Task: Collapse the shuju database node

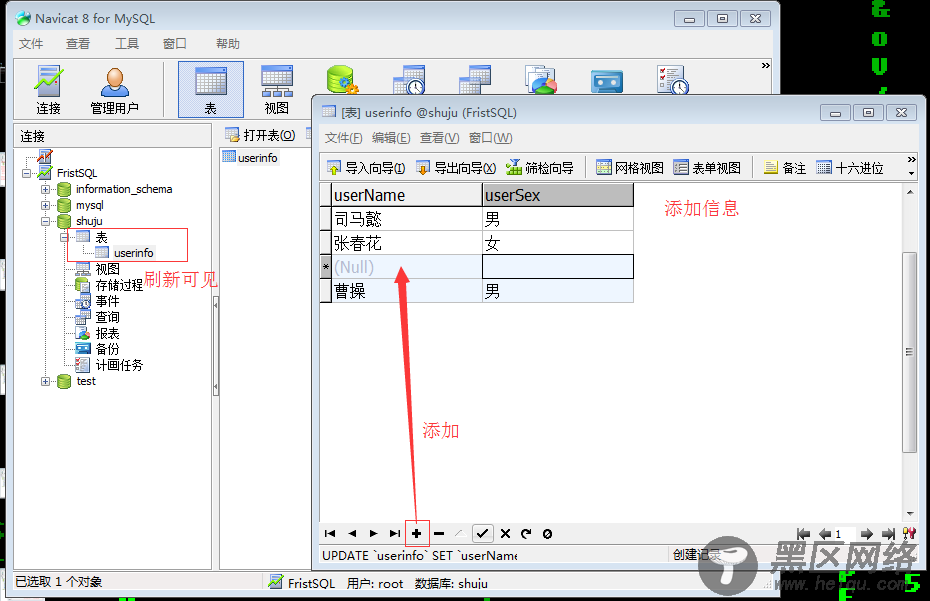Action: pyautogui.click(x=45, y=221)
